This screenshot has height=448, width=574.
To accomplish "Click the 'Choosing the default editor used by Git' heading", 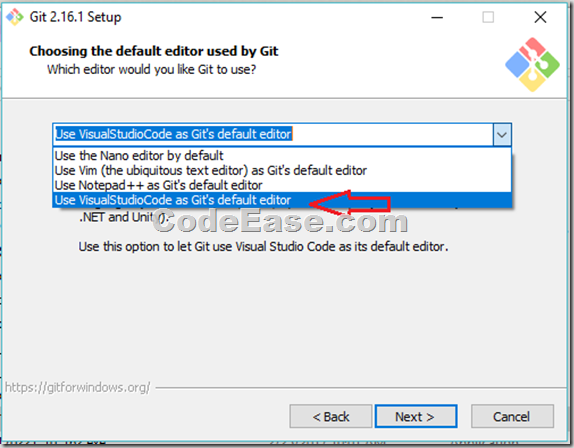I will (154, 51).
